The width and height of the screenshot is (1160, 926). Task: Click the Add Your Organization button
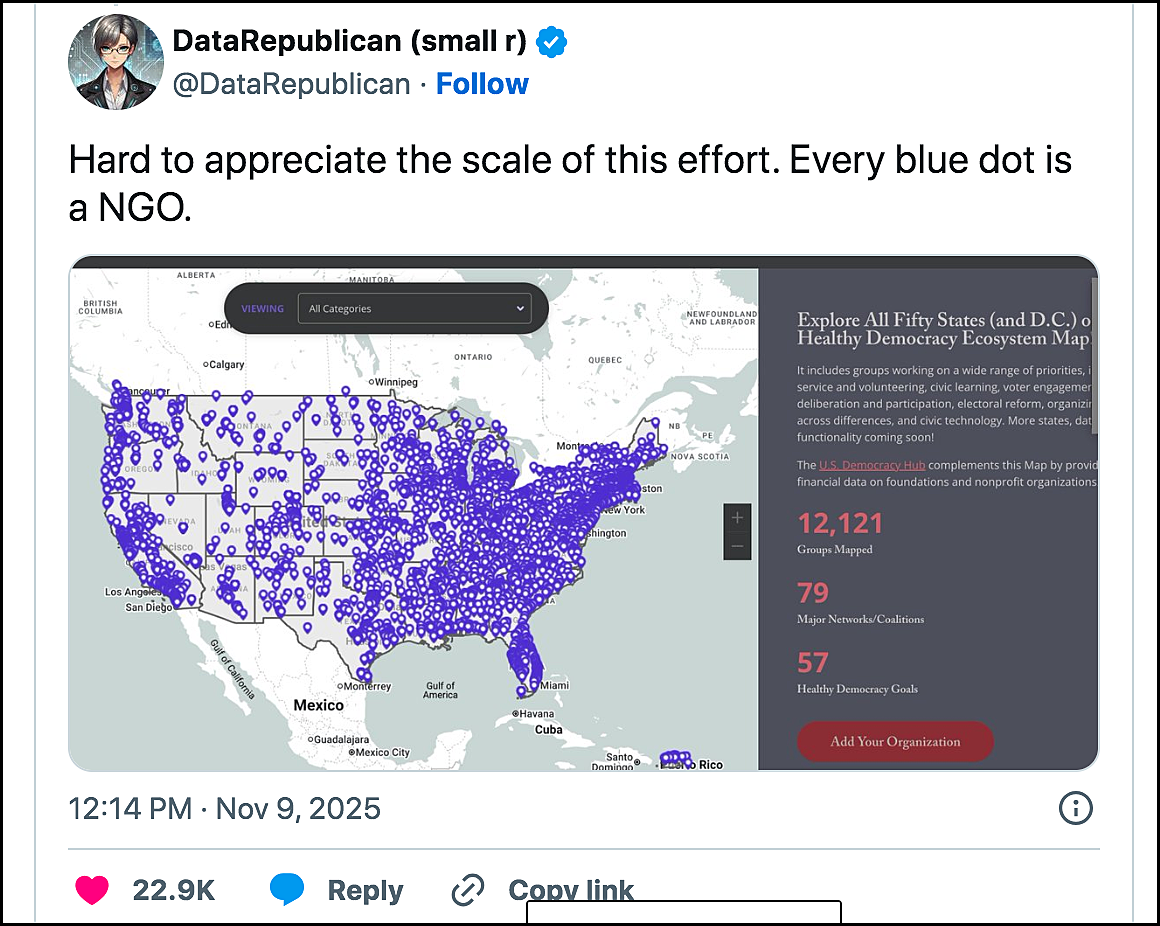point(895,741)
